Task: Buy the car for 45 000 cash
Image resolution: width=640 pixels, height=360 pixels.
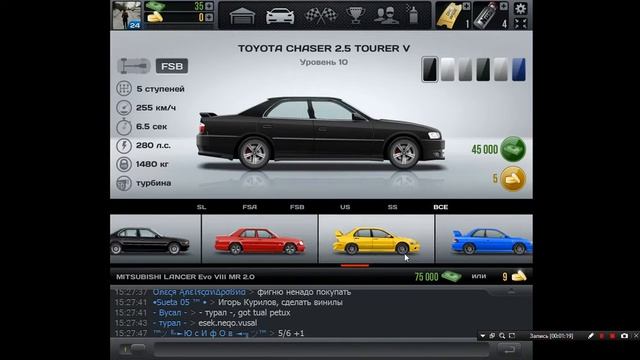Action: 513,149
